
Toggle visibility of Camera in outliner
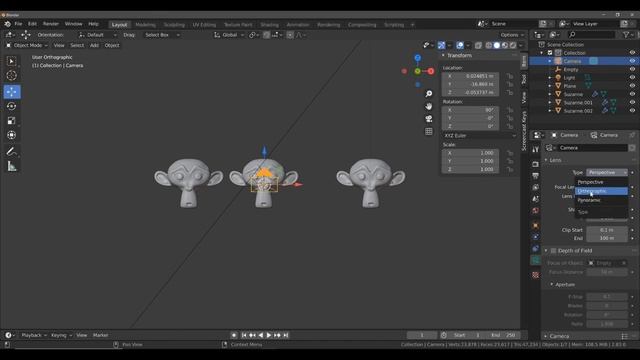pos(632,61)
